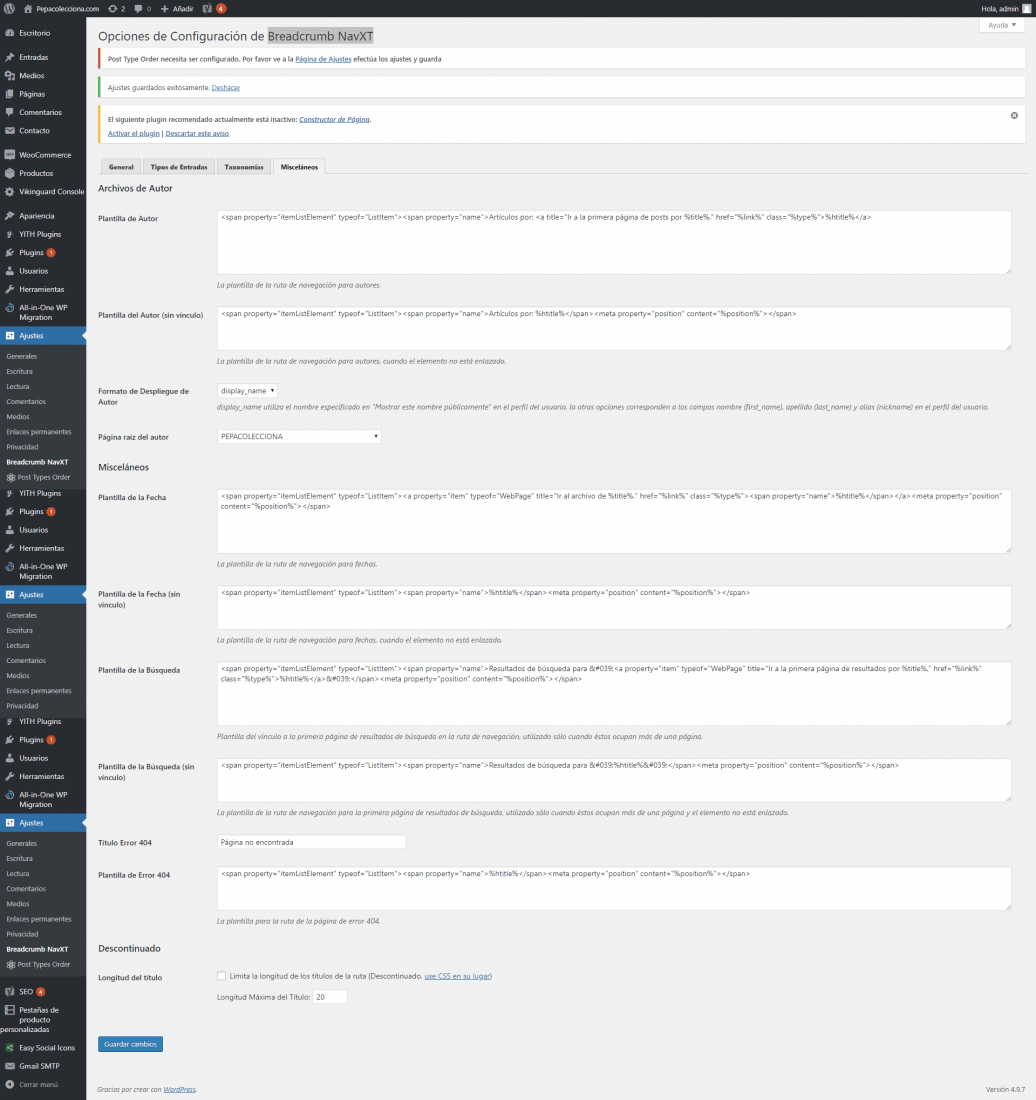This screenshot has width=1036, height=1100.
Task: Open Vikinguard Console gear icon
Action: coord(10,192)
